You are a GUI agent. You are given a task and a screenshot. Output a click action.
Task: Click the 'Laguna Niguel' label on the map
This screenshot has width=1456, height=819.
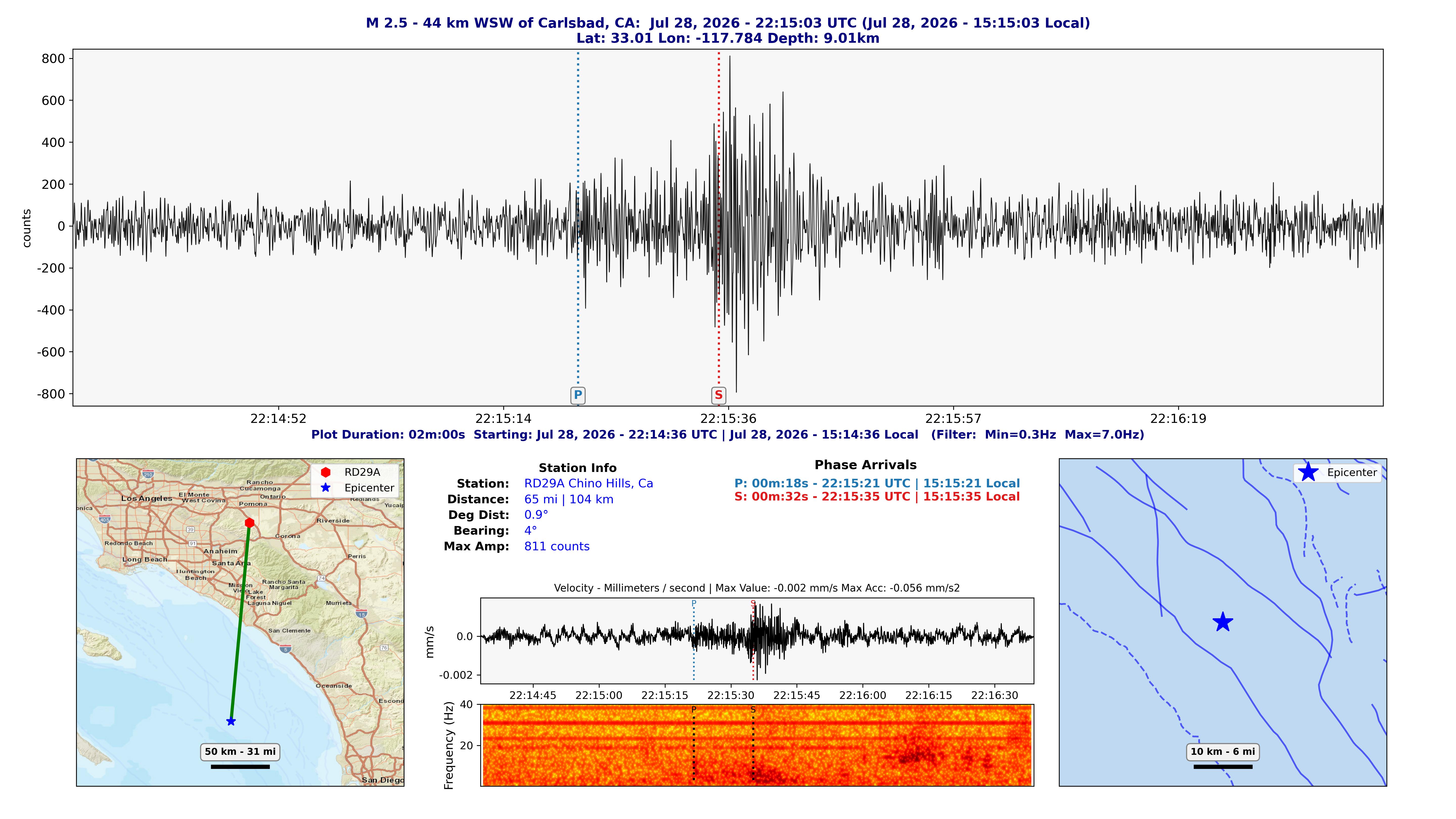click(270, 603)
